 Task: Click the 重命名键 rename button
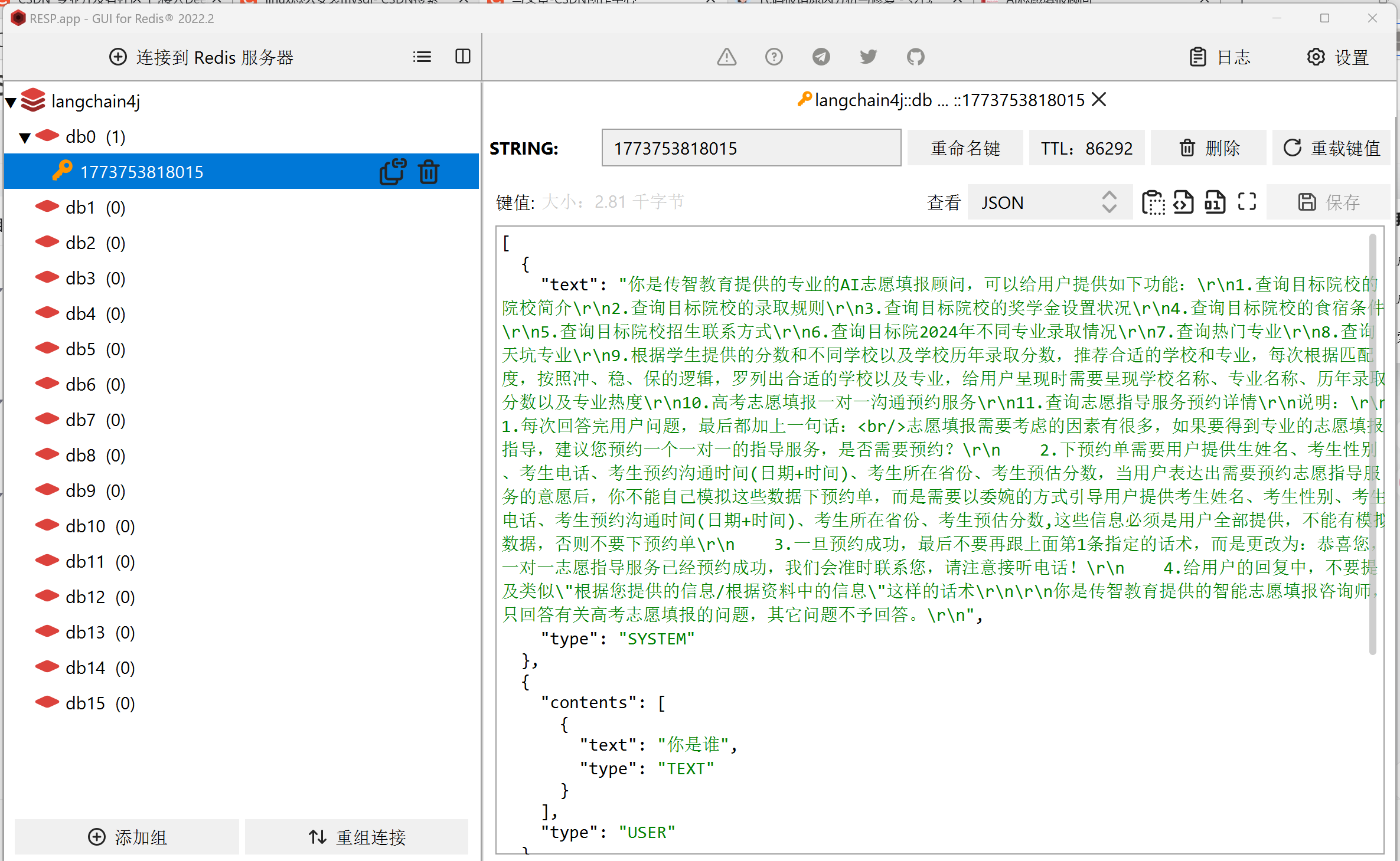(965, 148)
